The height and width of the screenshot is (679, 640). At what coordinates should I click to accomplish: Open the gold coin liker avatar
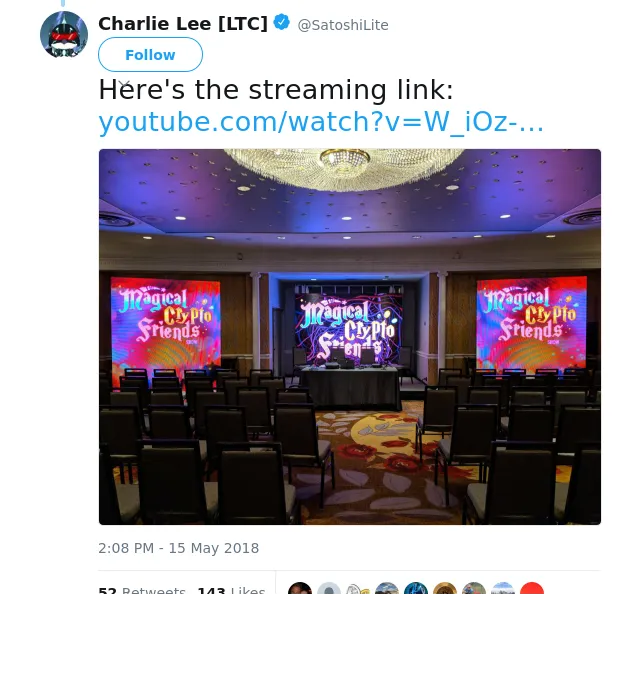(x=445, y=588)
